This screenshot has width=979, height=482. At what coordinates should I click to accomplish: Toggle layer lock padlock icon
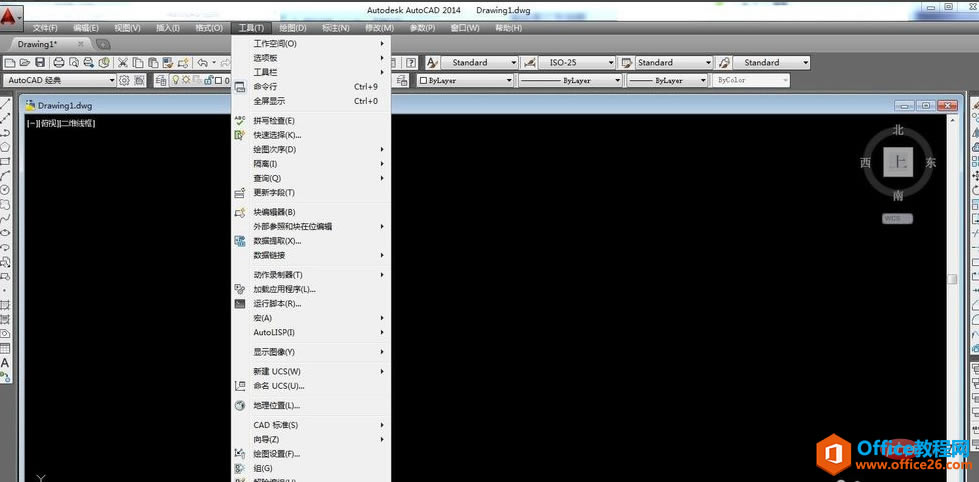coord(210,80)
